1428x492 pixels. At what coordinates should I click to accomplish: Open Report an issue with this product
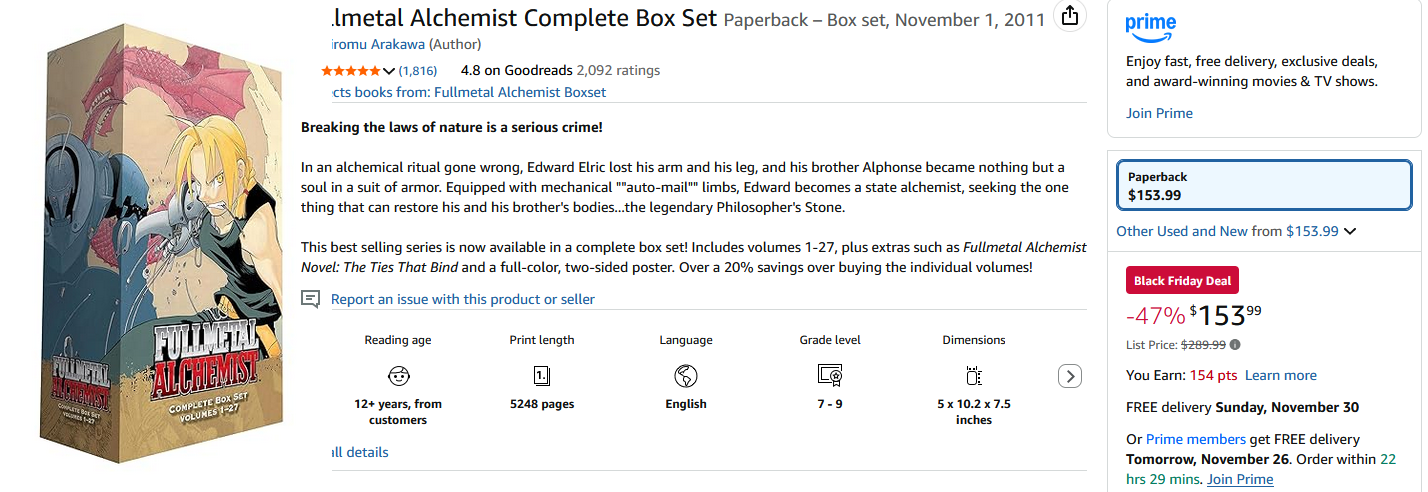(x=462, y=299)
